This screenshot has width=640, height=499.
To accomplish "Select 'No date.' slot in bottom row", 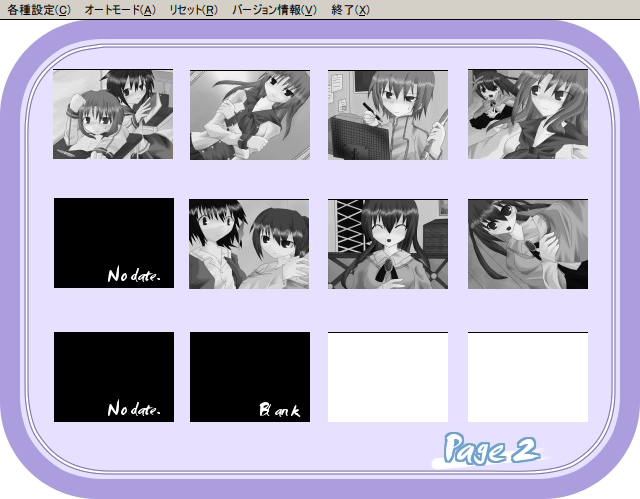I will (x=114, y=377).
